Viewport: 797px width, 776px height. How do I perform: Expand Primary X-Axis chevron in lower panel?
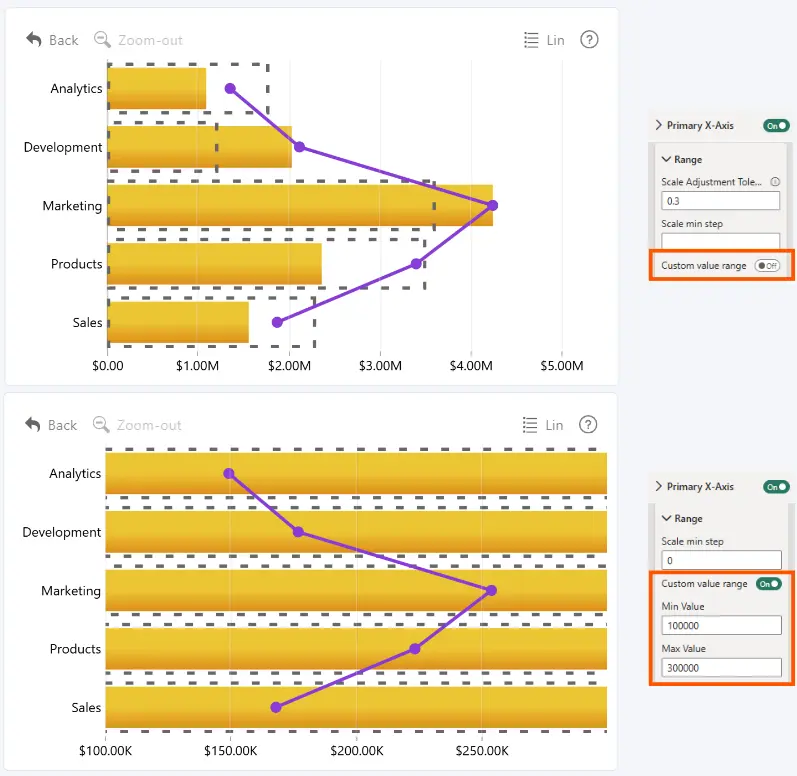(659, 486)
